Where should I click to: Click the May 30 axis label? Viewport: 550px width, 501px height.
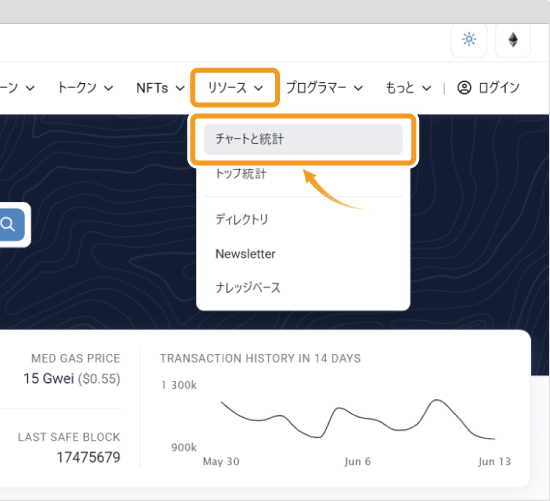click(221, 461)
